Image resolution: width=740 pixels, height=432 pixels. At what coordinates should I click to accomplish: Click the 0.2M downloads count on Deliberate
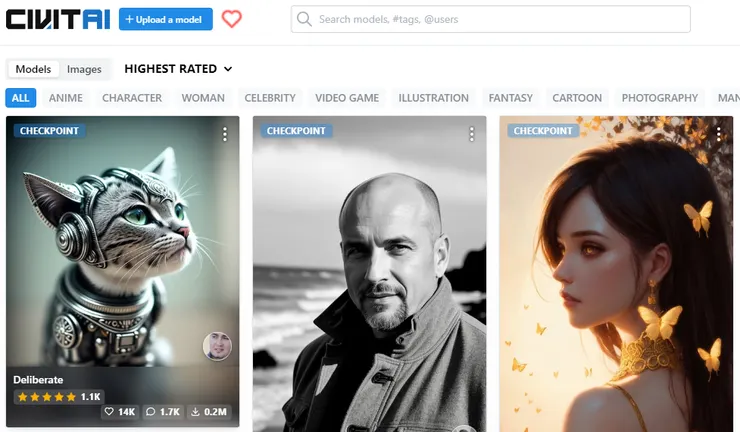209,412
